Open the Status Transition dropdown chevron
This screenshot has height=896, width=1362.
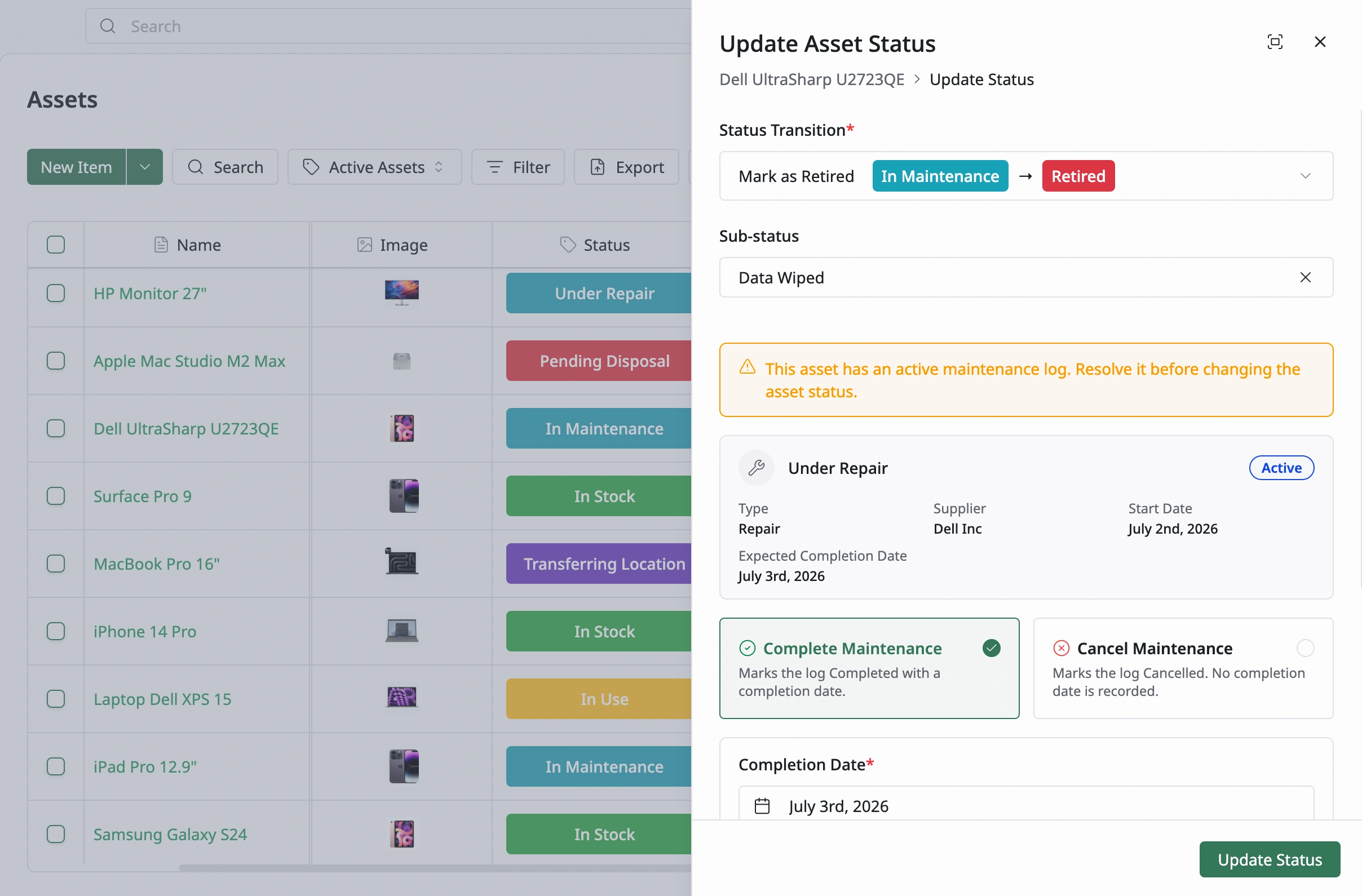pyautogui.click(x=1304, y=176)
